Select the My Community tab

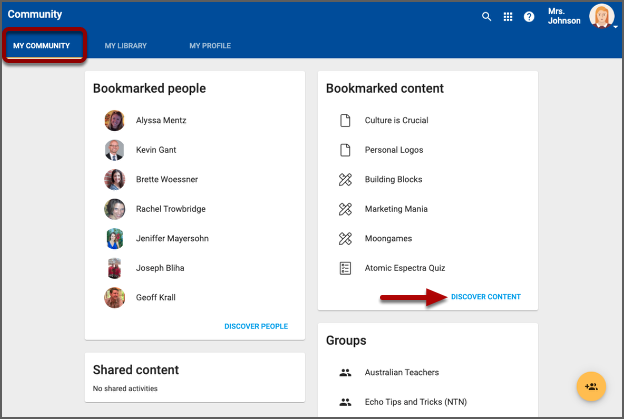tap(42, 46)
